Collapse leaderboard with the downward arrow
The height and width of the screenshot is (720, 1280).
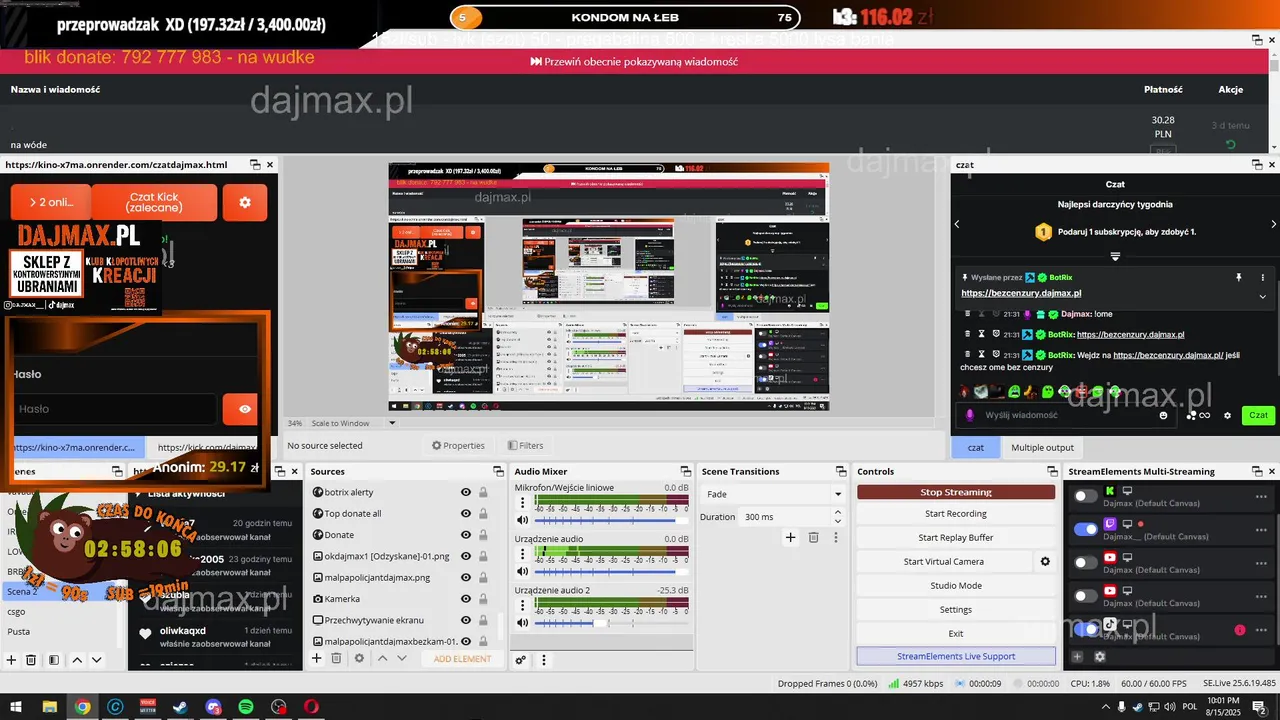(x=1115, y=256)
